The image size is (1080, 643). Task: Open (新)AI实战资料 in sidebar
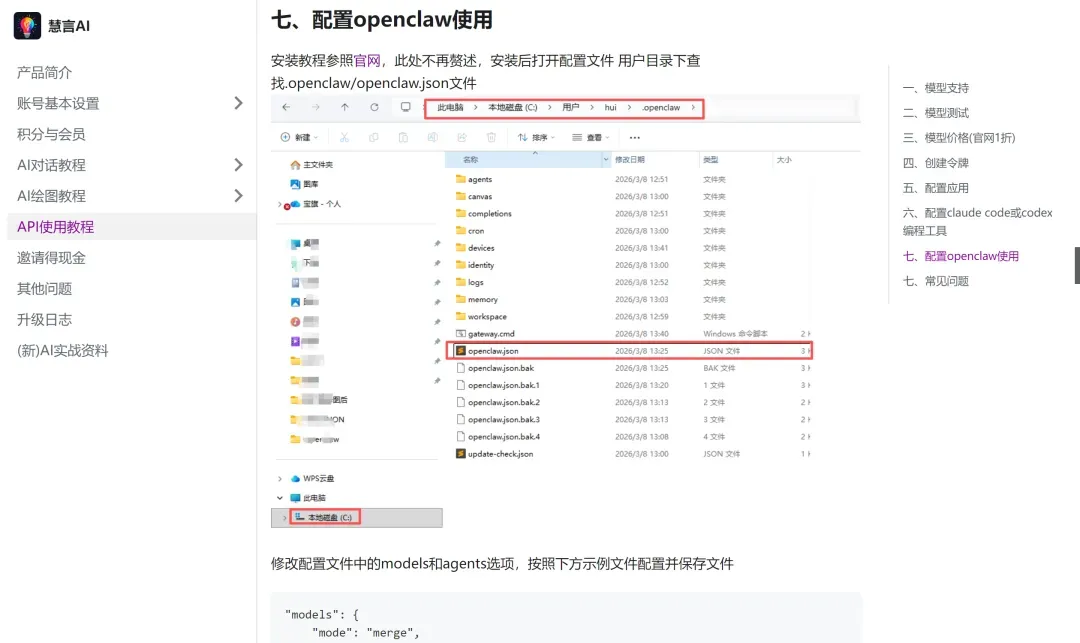coord(62,350)
